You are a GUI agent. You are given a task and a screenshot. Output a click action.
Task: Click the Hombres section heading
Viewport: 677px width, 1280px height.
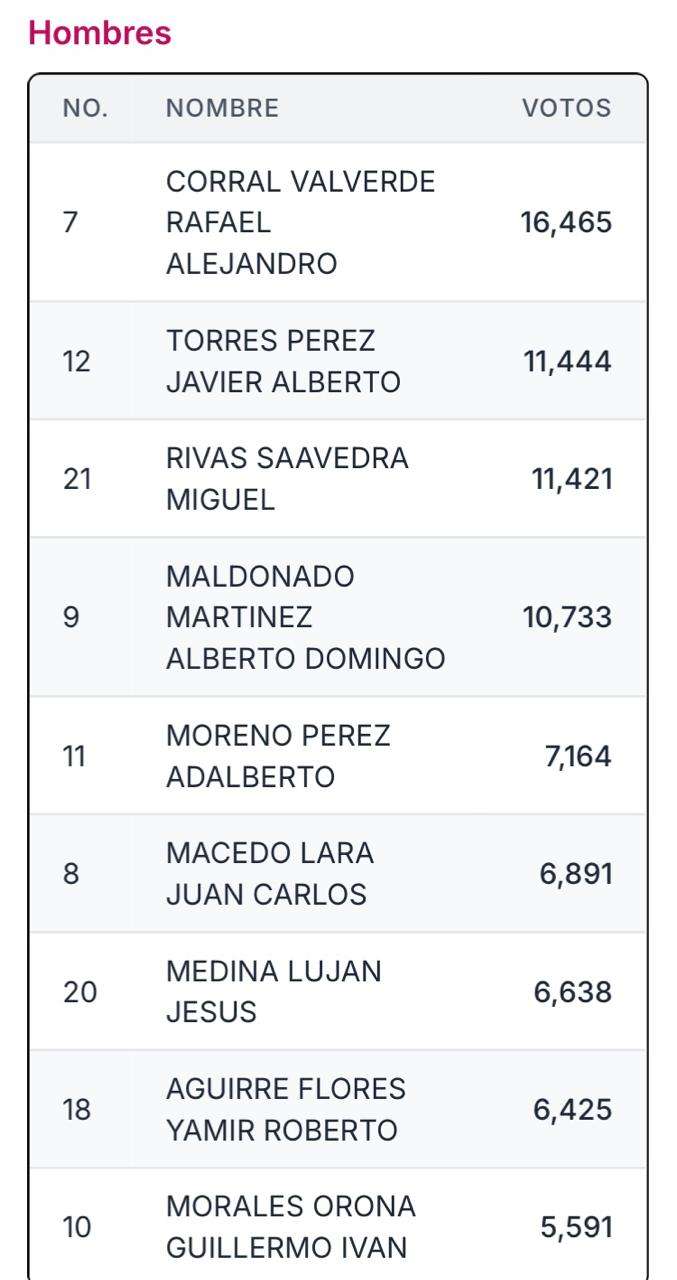pyautogui.click(x=100, y=33)
